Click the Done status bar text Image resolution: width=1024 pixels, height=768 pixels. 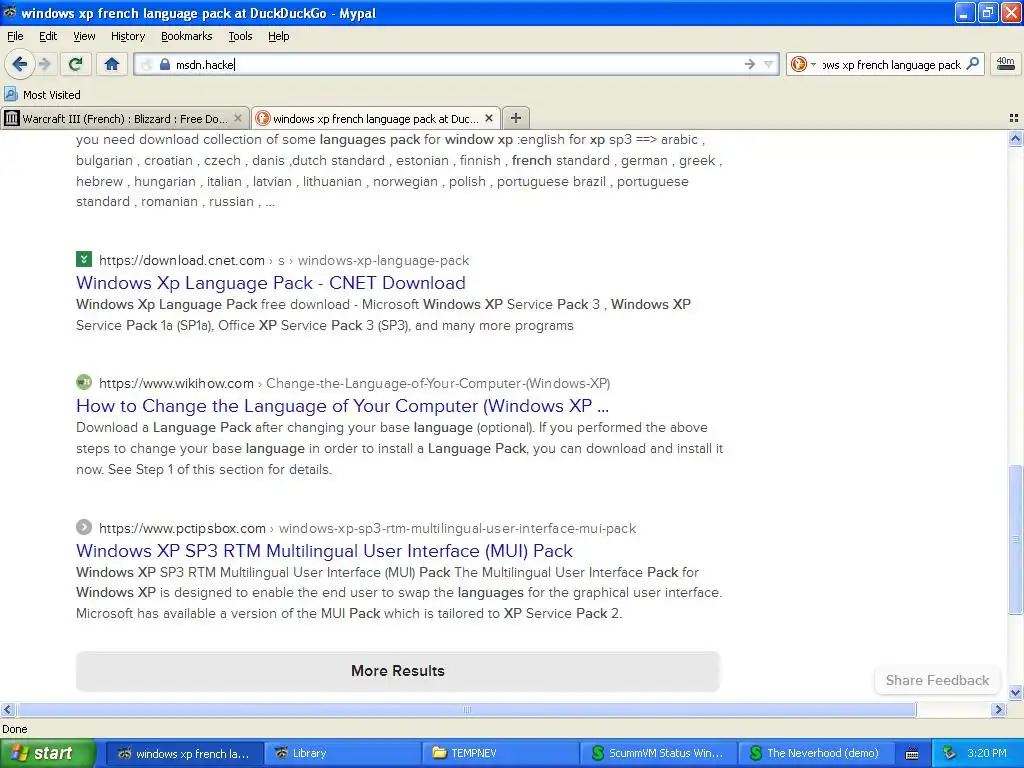pos(14,729)
